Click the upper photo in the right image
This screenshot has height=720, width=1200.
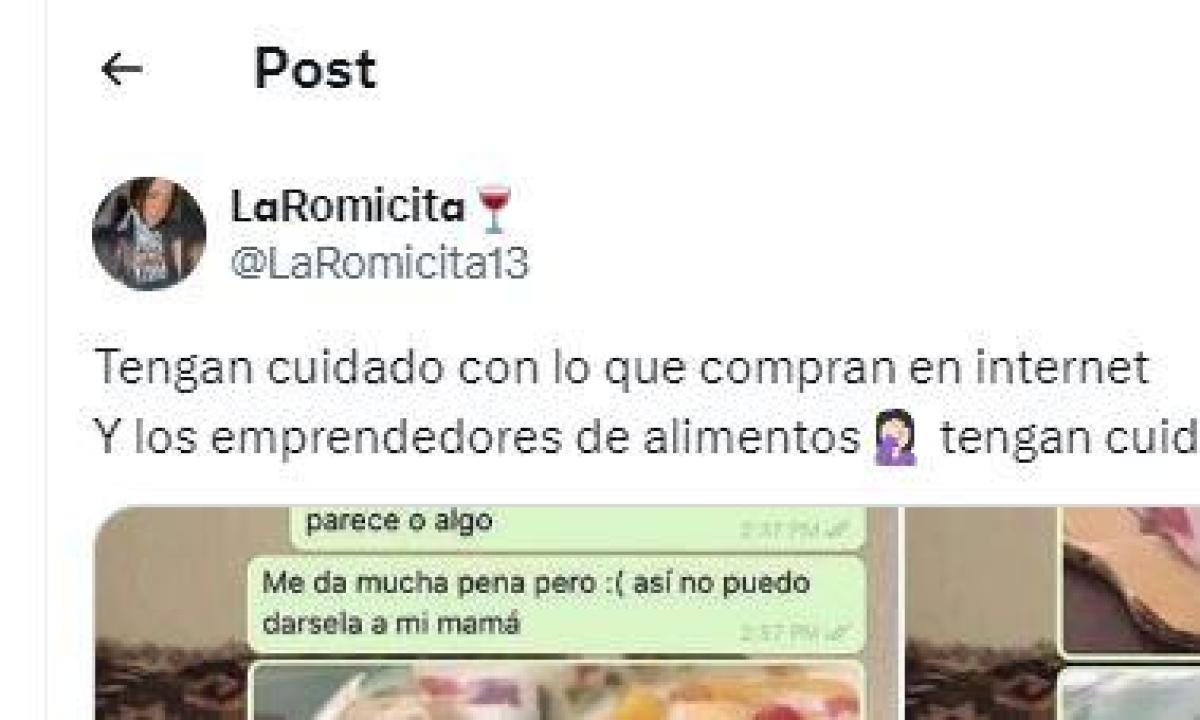pos(1132,578)
